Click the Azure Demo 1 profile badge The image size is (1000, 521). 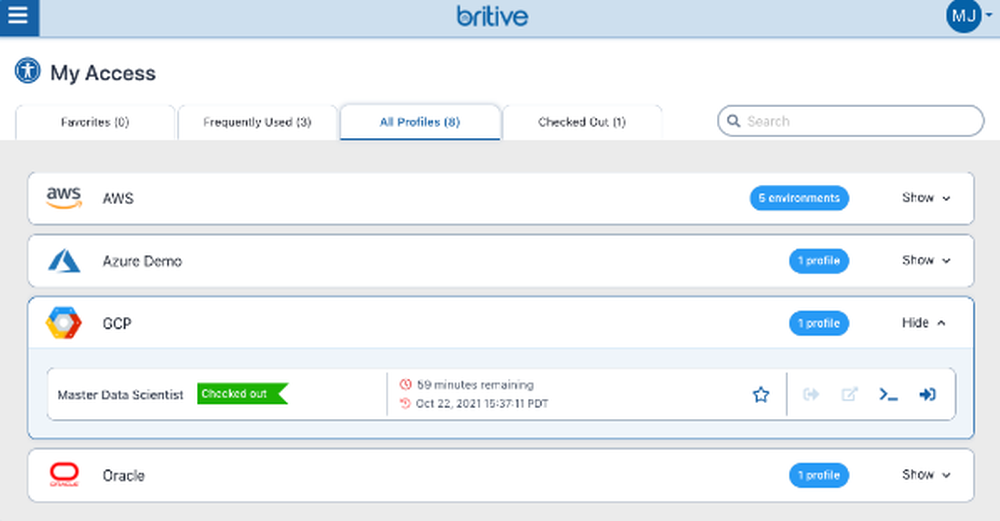[x=819, y=260]
